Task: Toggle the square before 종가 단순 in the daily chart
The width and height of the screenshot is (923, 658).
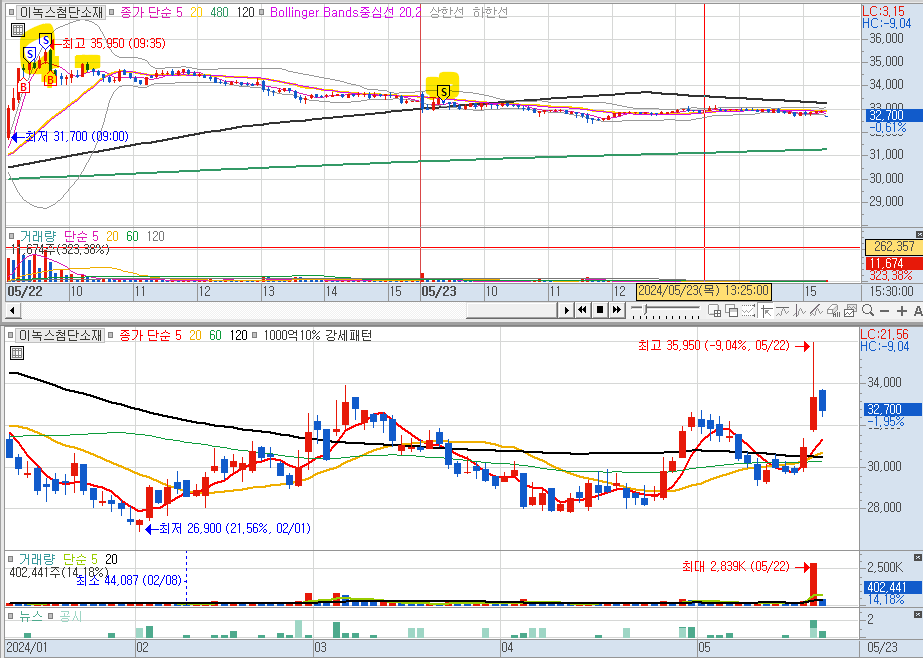Action: click(x=112, y=335)
